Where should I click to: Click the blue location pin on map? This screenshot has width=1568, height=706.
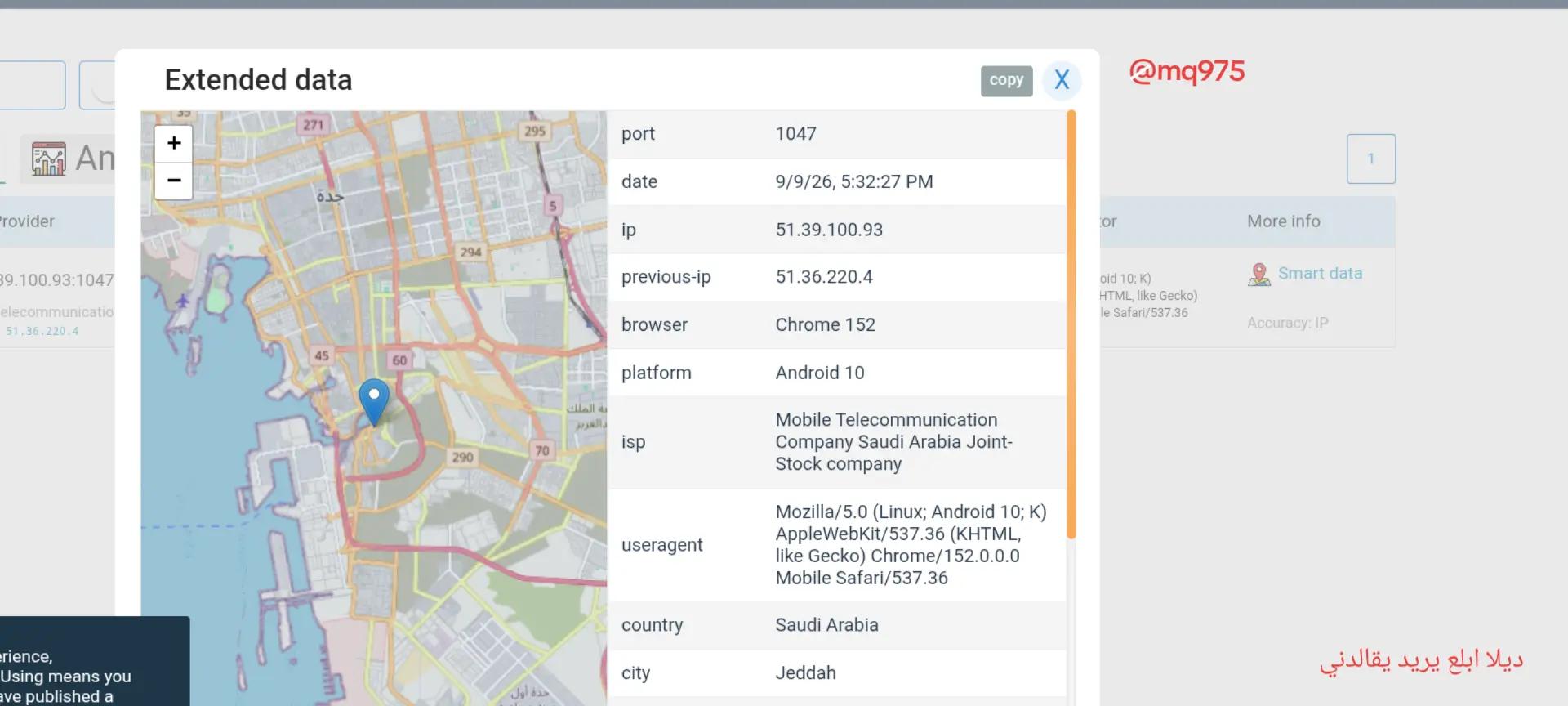point(374,402)
